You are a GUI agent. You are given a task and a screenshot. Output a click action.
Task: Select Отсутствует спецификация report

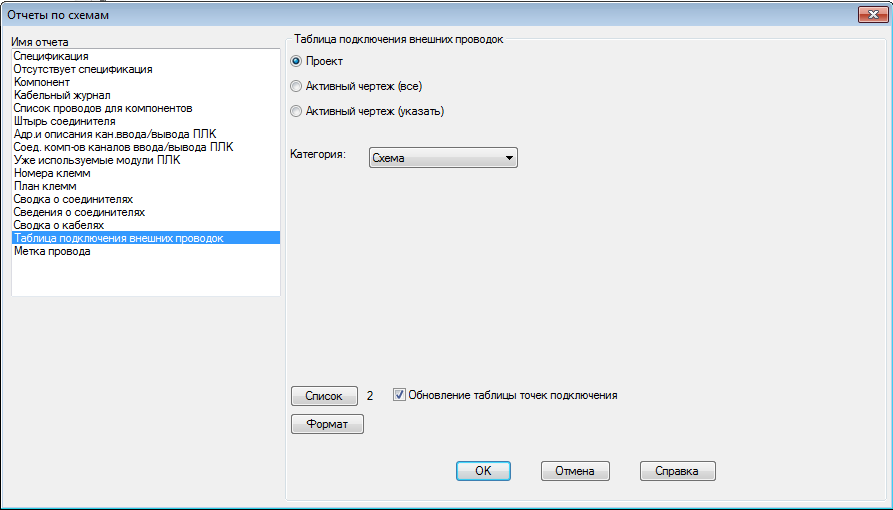click(x=83, y=70)
